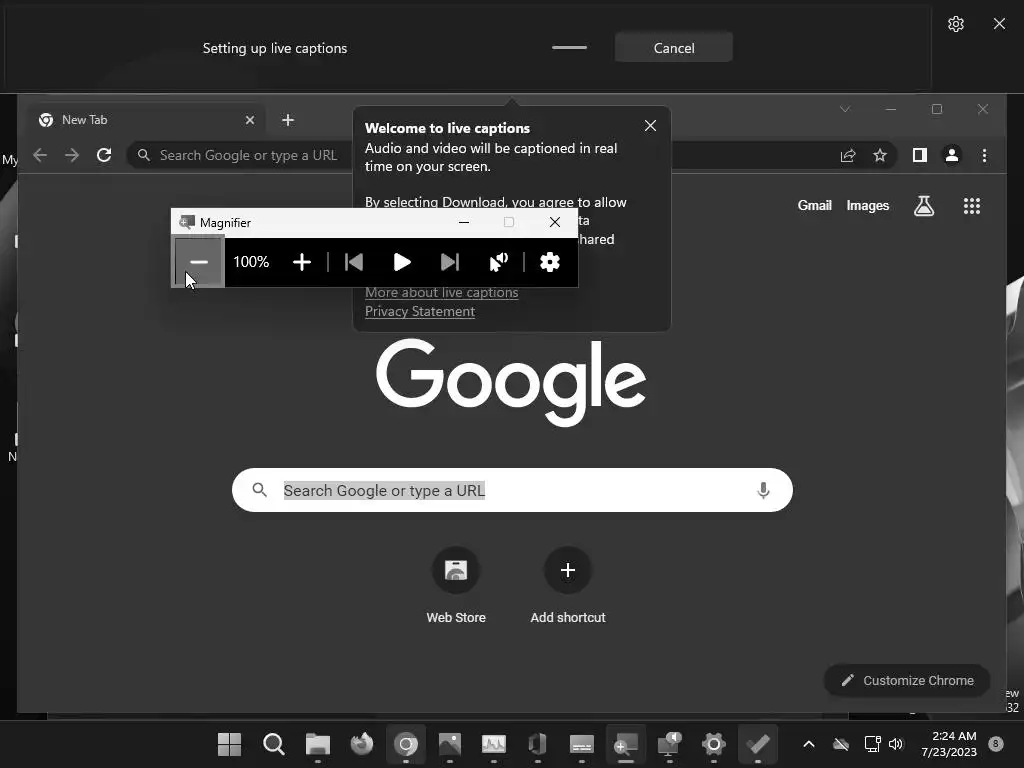Start voice search with microphone icon

pyautogui.click(x=763, y=490)
